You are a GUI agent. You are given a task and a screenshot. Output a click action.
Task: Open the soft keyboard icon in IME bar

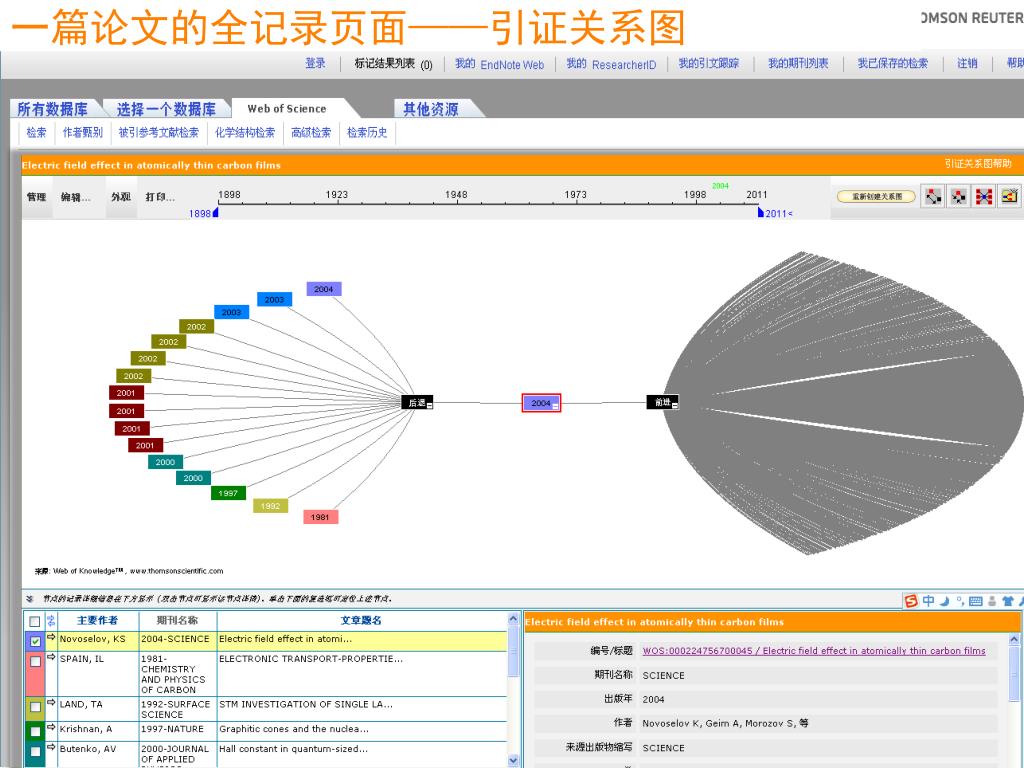pos(976,601)
